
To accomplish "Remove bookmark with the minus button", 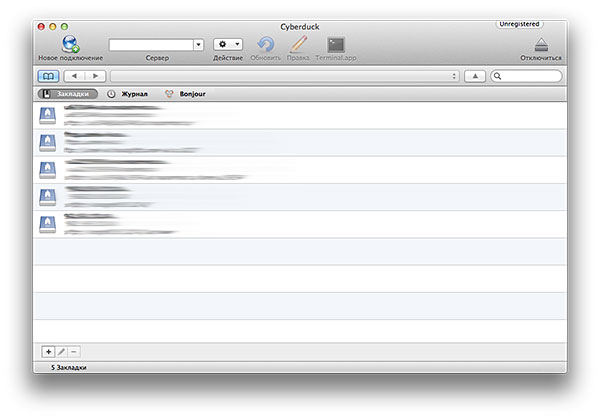I will [74, 352].
